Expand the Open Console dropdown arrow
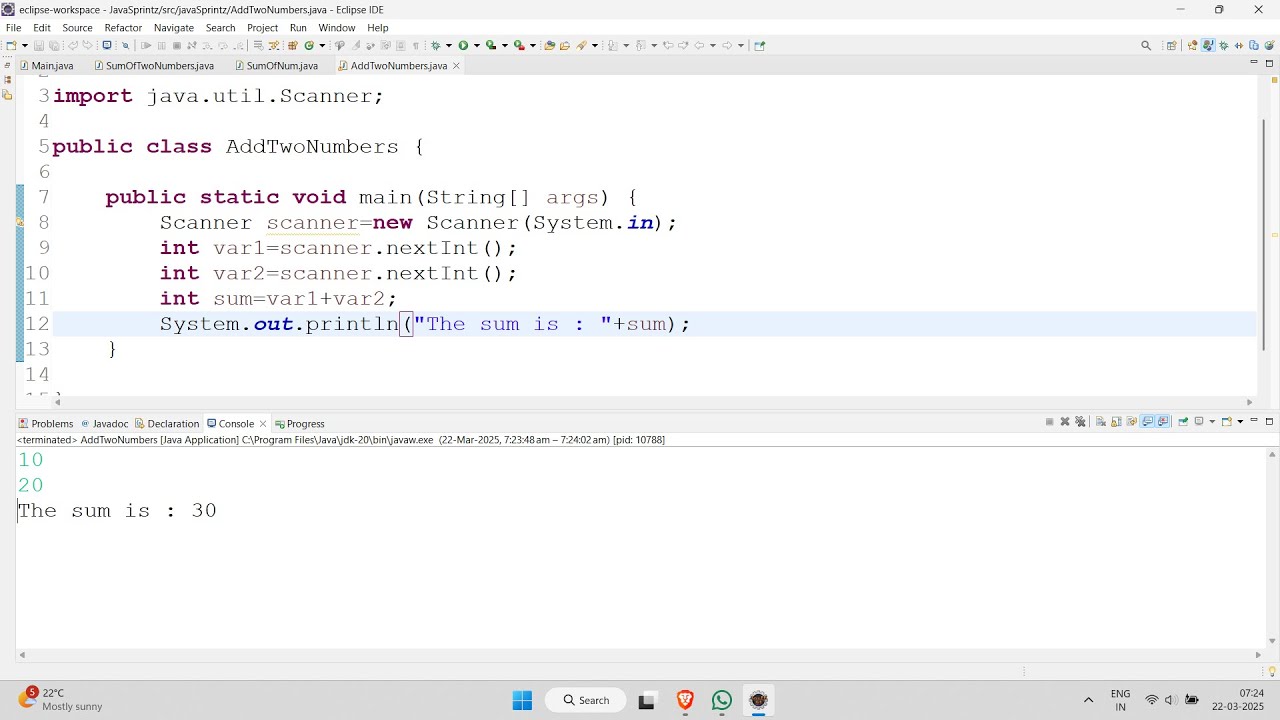Screen dimensions: 1280x720 1240,422
